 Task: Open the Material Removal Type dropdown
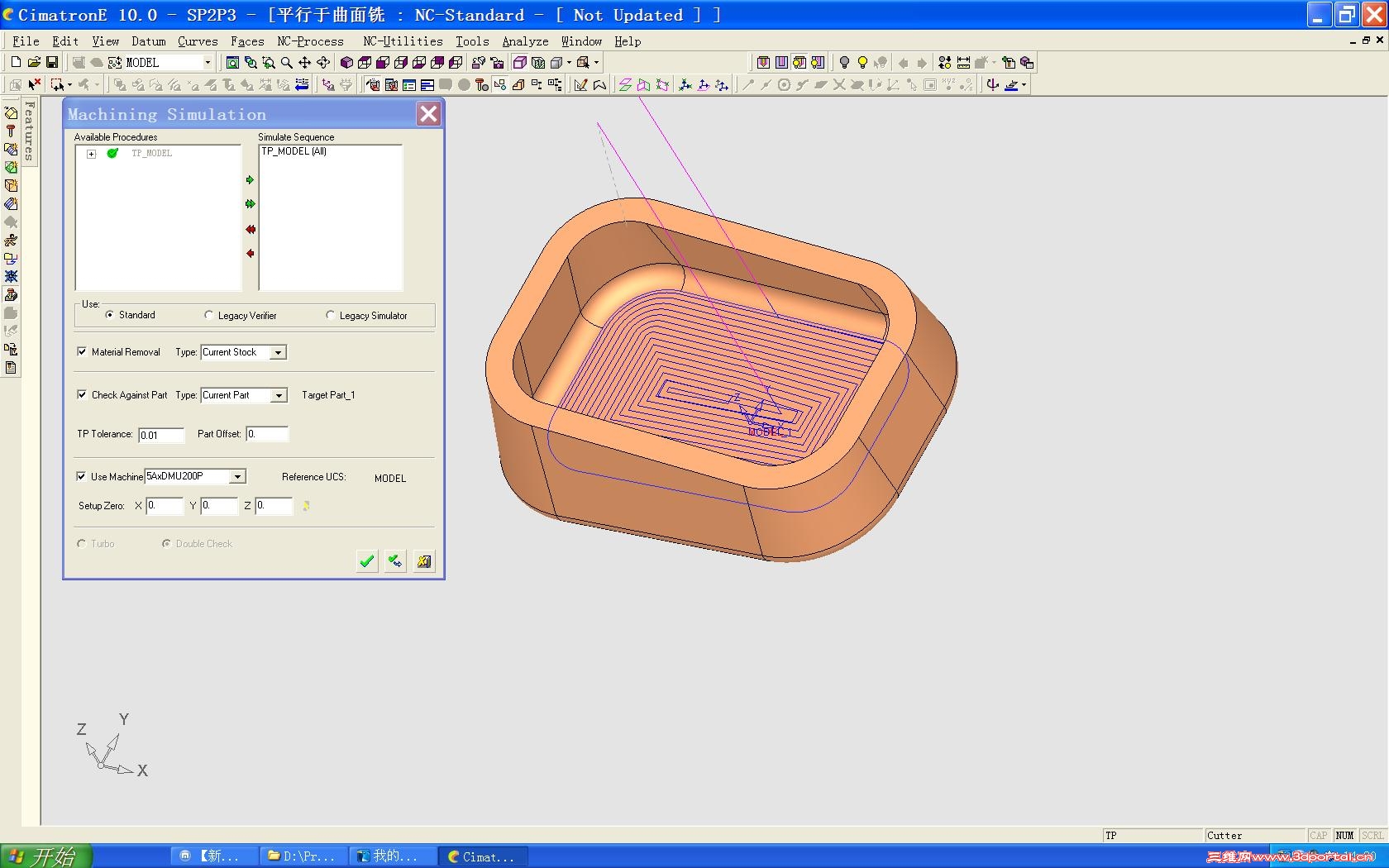279,352
